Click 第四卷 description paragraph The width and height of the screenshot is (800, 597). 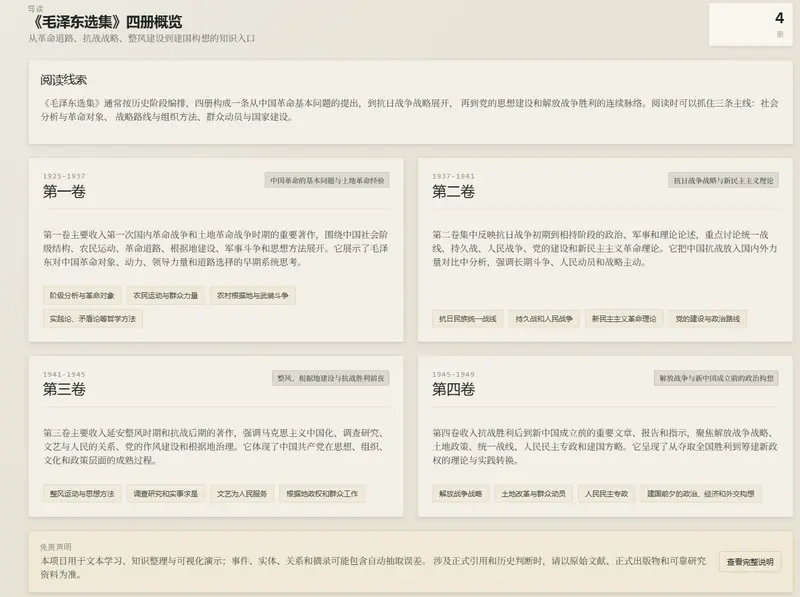point(605,446)
